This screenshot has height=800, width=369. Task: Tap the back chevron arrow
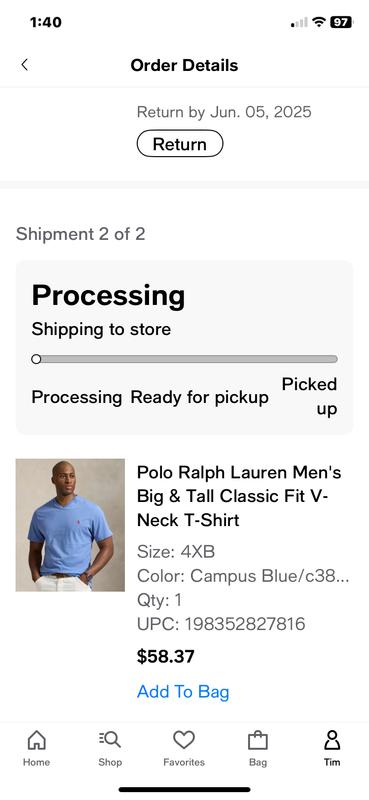point(24,65)
